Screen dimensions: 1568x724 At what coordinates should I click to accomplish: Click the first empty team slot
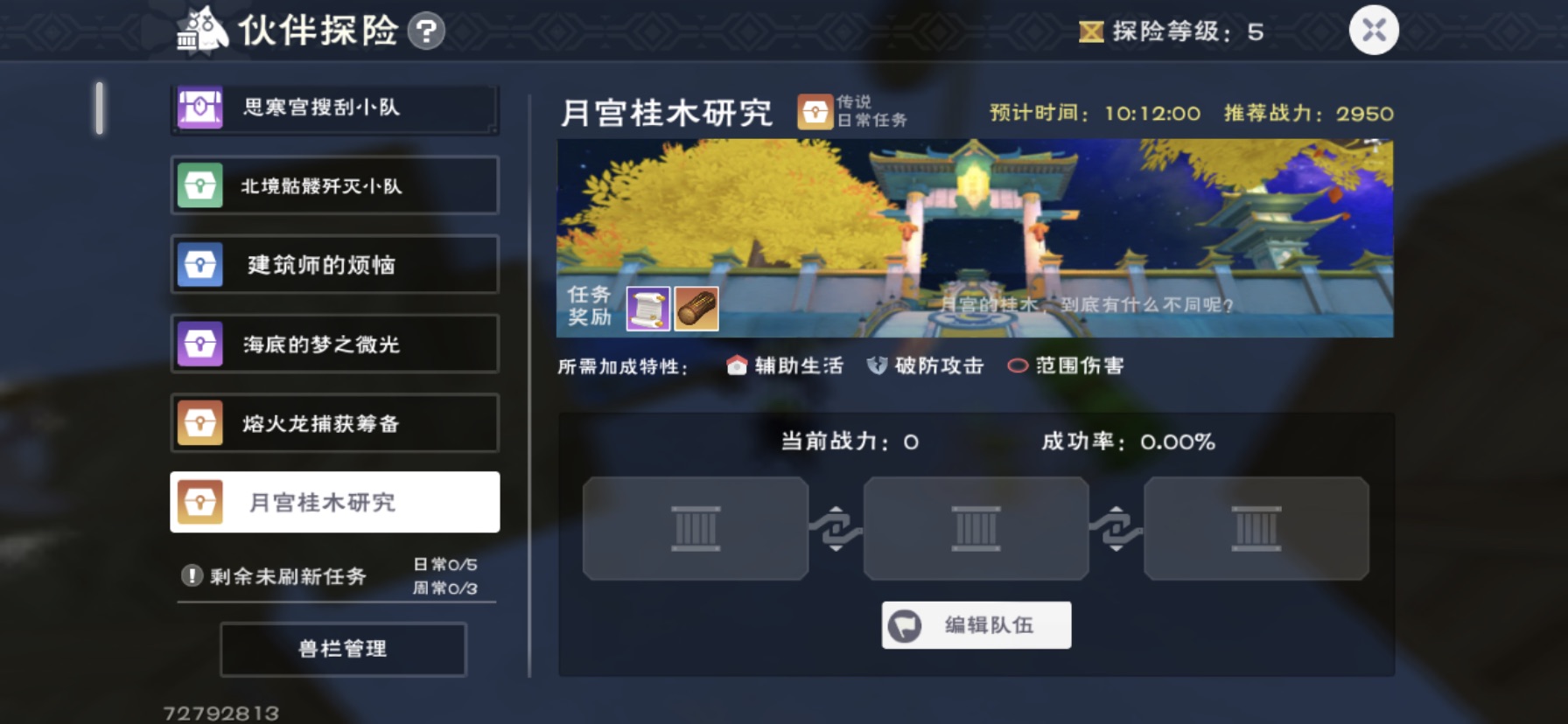(696, 528)
